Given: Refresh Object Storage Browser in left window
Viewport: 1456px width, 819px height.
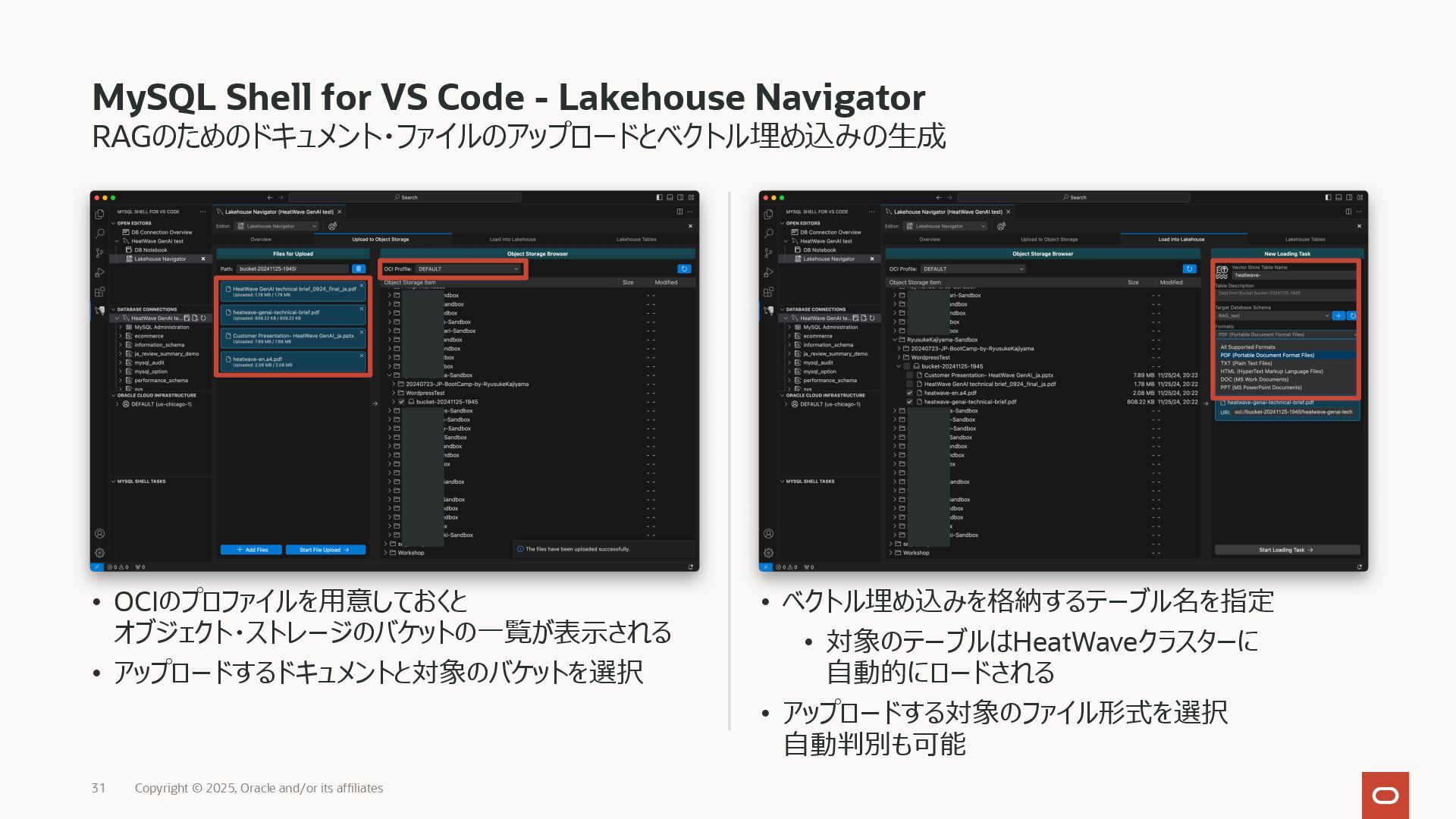Looking at the screenshot, I should pos(684,269).
